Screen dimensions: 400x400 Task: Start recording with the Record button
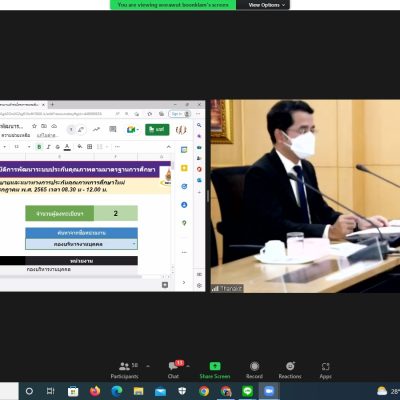(254, 370)
